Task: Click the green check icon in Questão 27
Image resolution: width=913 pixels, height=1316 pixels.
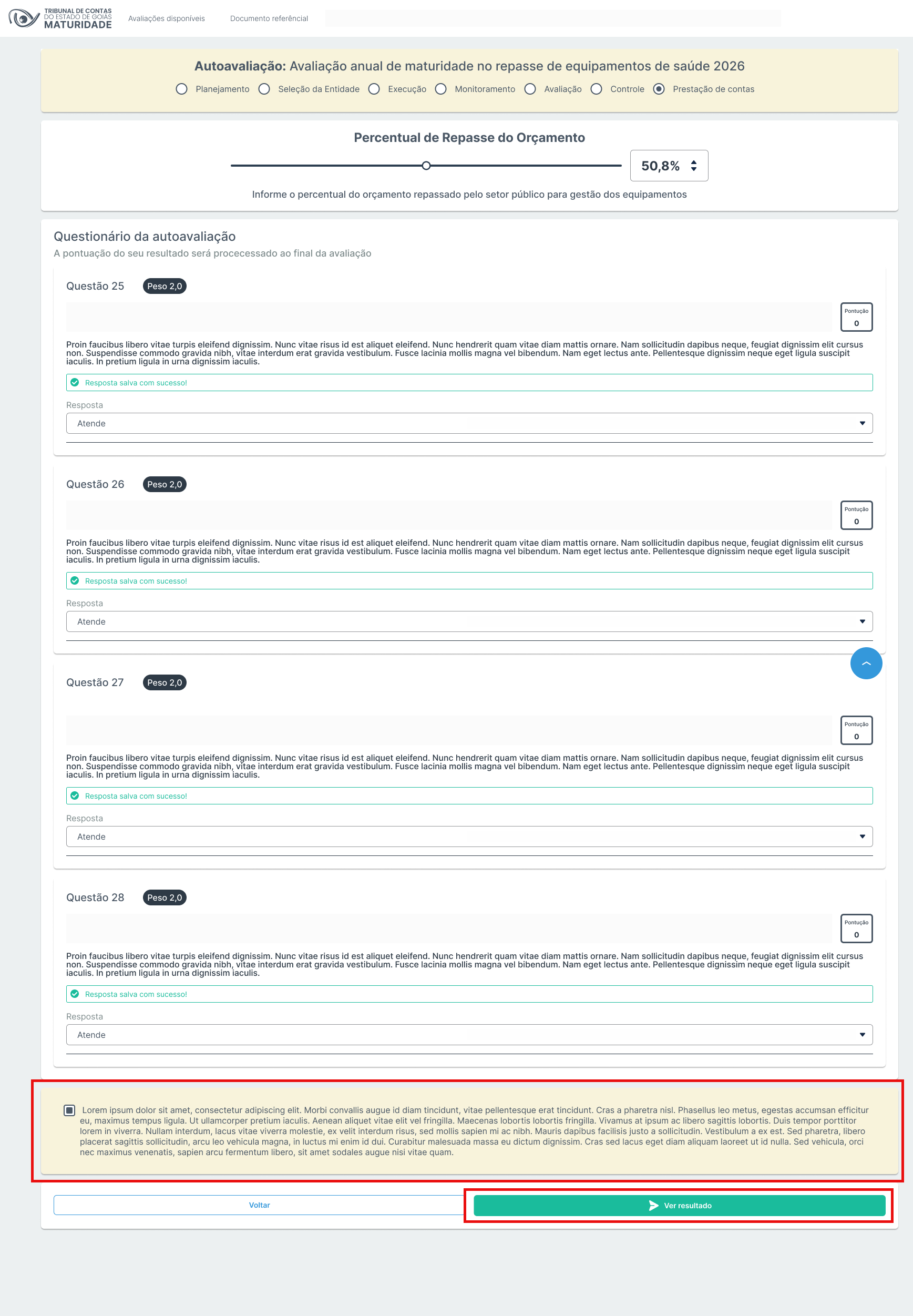Action: (x=75, y=795)
